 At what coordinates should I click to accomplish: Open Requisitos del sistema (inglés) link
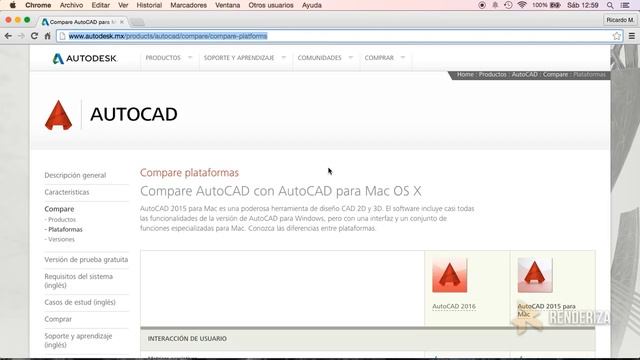coord(78,281)
